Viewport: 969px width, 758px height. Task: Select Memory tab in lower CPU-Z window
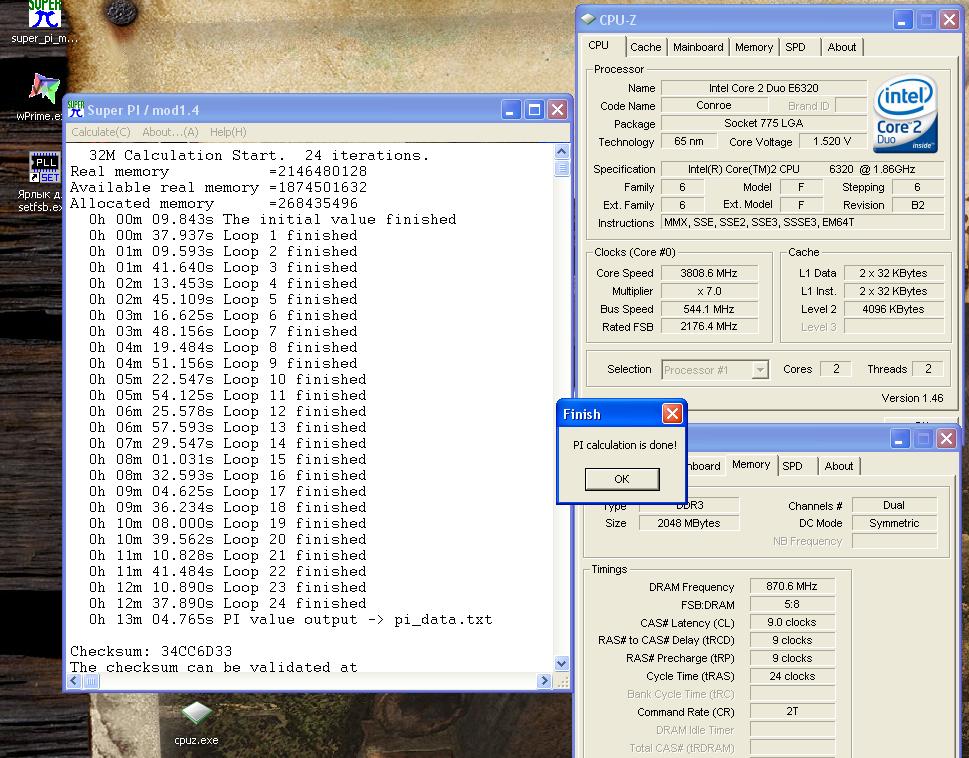tap(751, 464)
